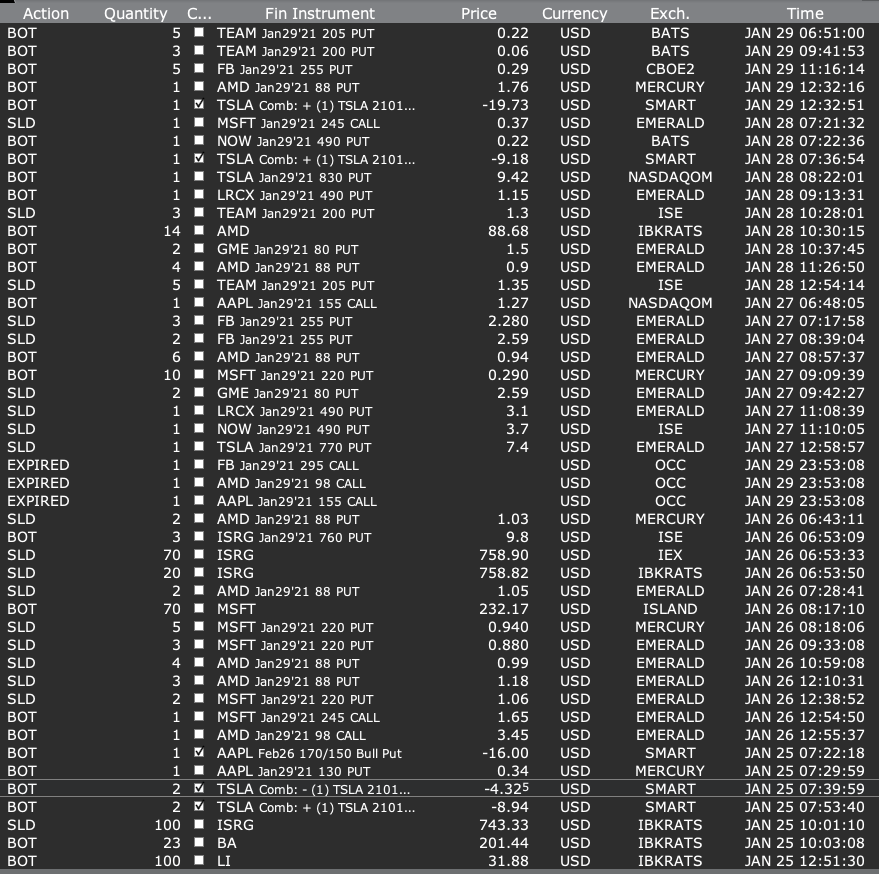Select MSFT Jan29'21 220 PUT sold at 0.940
879x874 pixels.
pyautogui.click(x=295, y=627)
